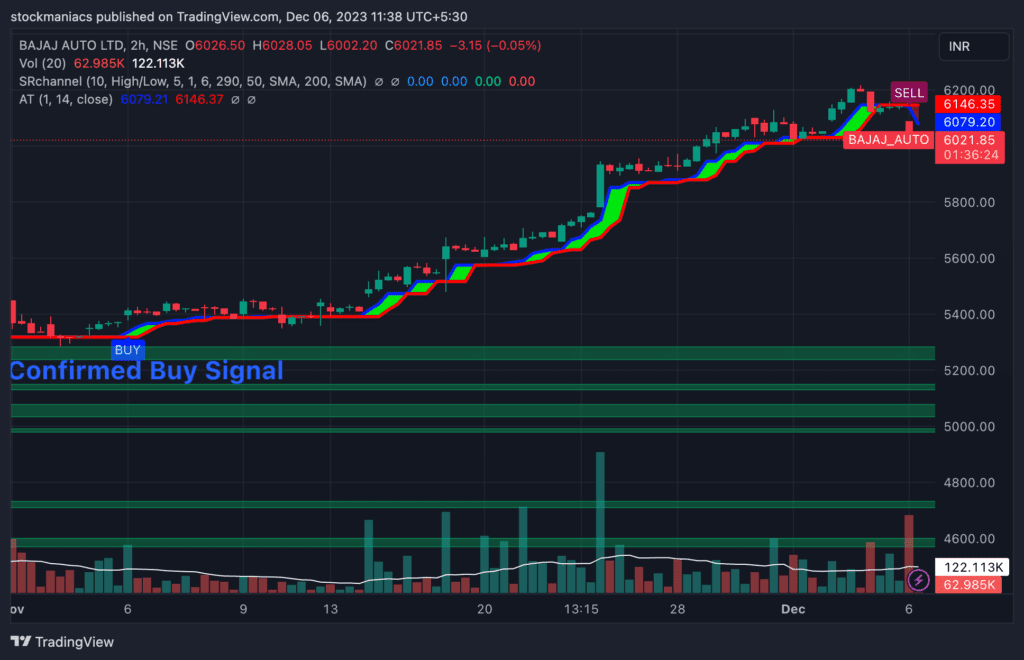The height and width of the screenshot is (660, 1024).
Task: Click the BUY signal label
Action: pyautogui.click(x=127, y=350)
